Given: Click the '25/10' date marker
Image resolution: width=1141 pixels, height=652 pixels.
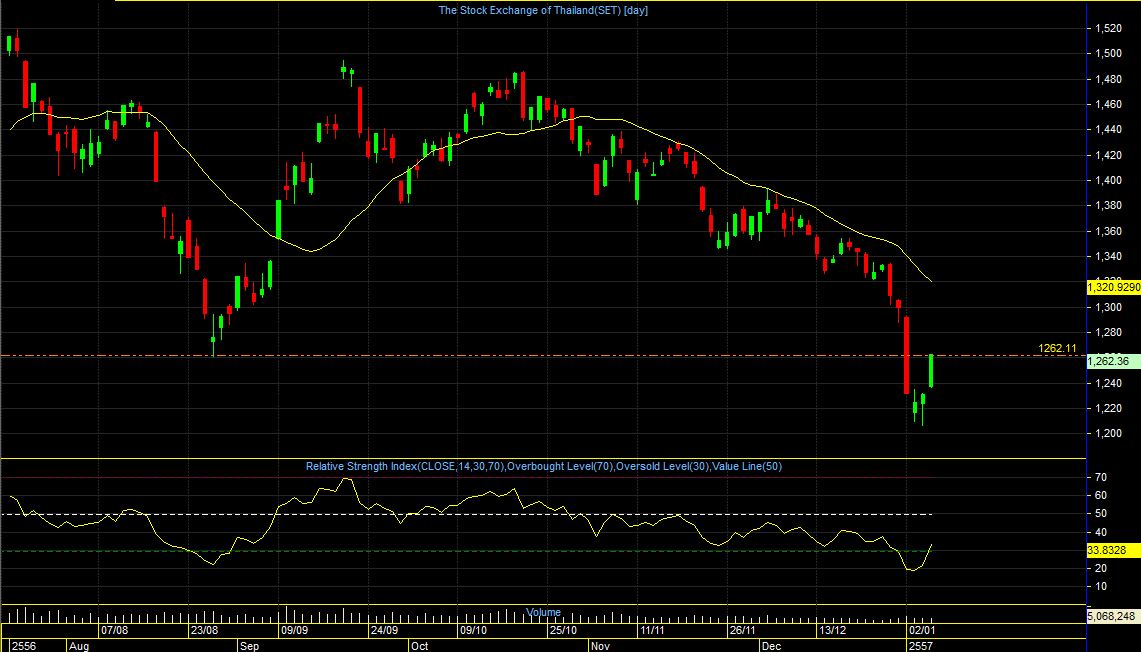Looking at the screenshot, I should (x=562, y=629).
